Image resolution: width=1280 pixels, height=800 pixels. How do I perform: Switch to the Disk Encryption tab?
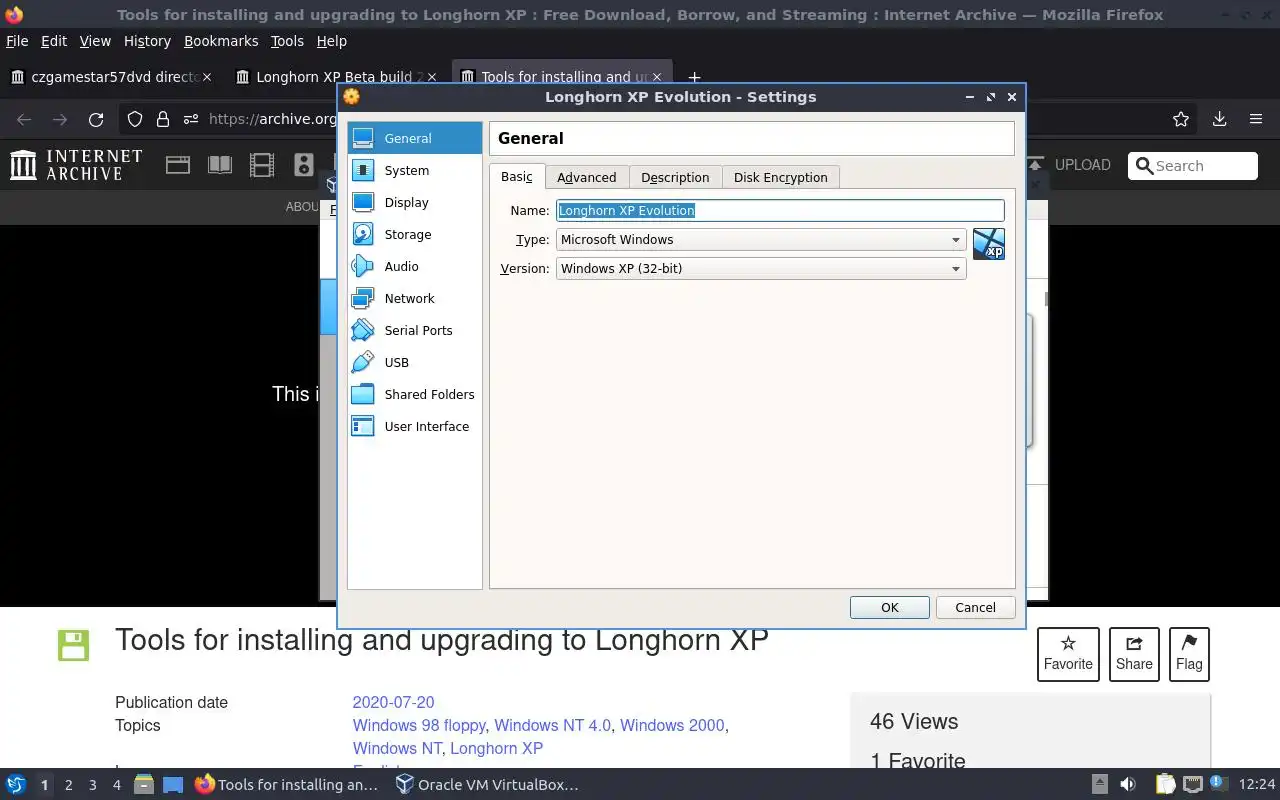[781, 178]
